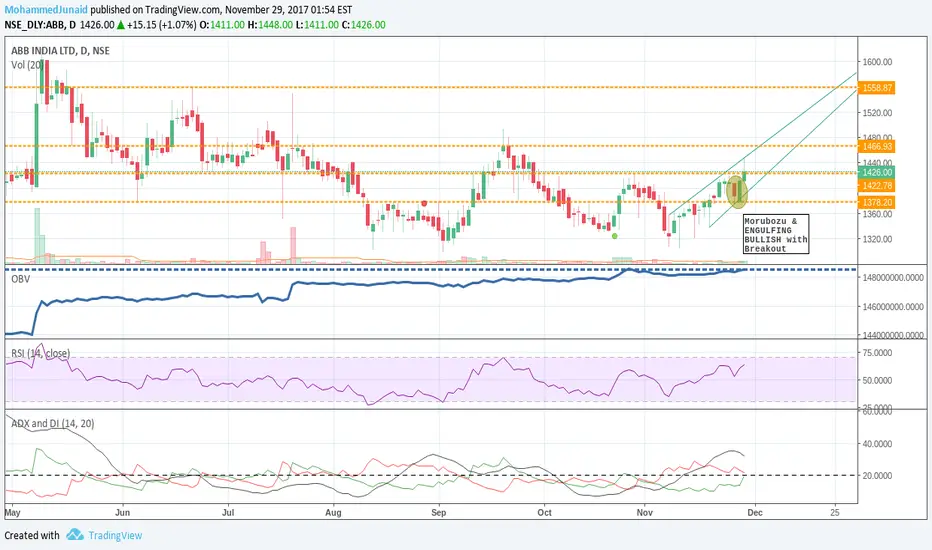Click the 1600.00 price axis label
The height and width of the screenshot is (550, 932).
tap(877, 62)
